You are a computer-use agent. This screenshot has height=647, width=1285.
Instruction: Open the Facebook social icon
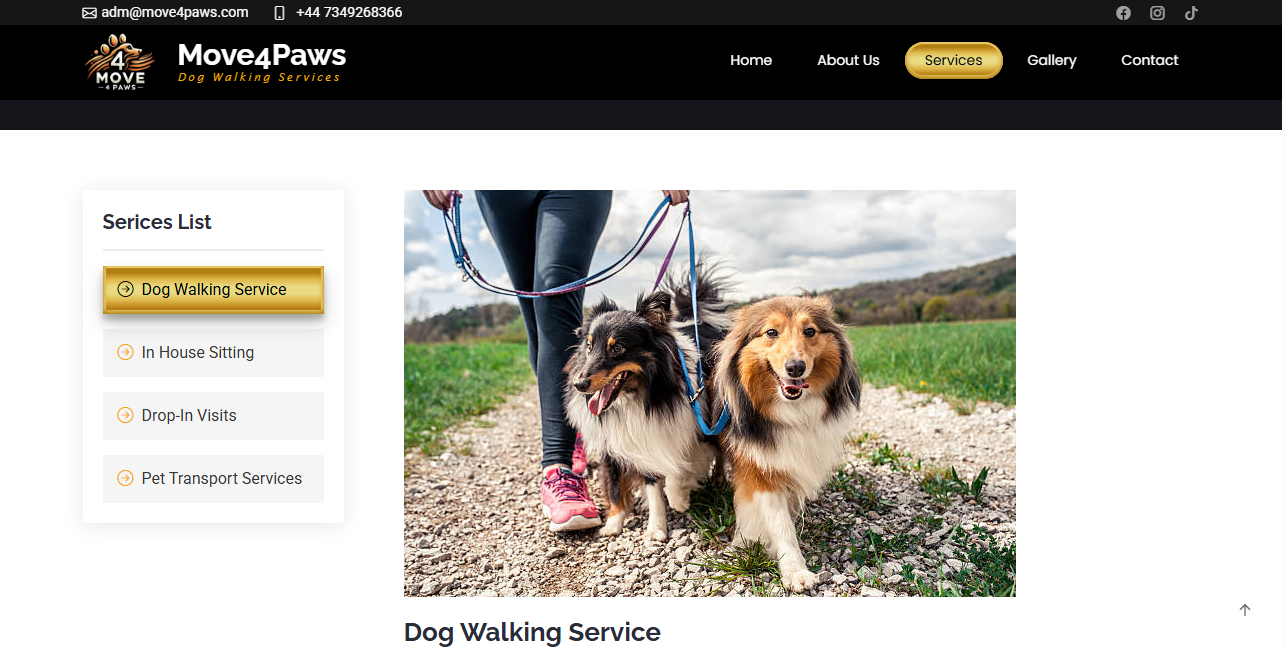point(1123,13)
